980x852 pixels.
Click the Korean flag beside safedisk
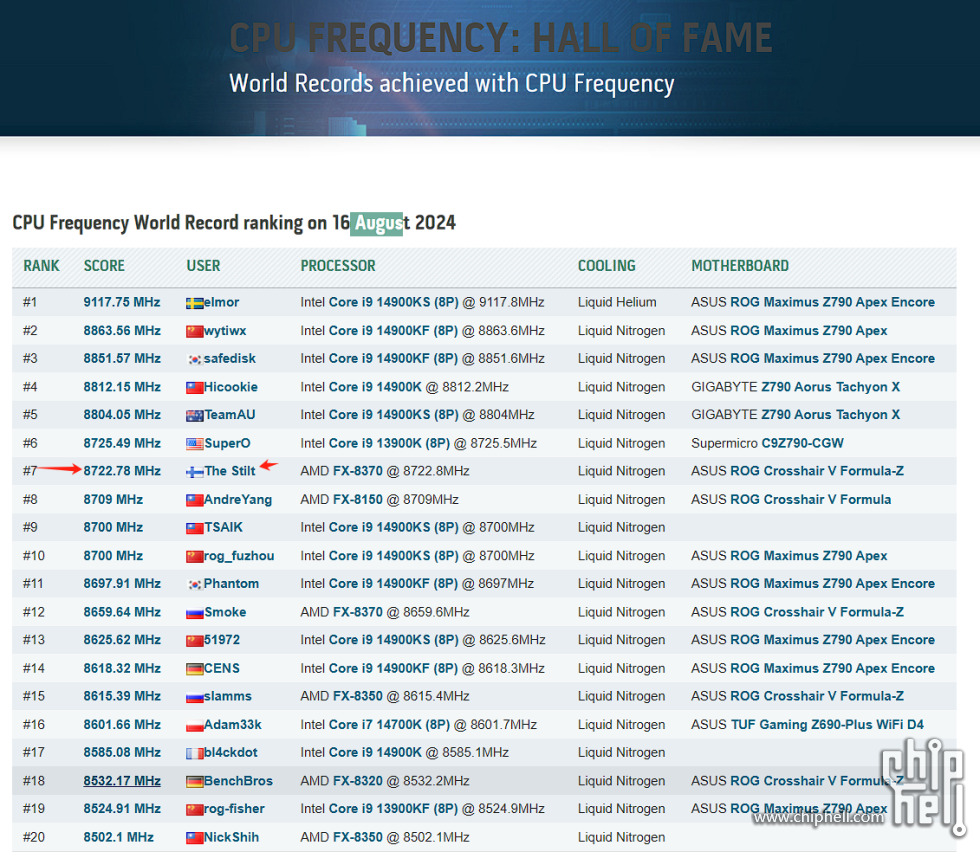(194, 359)
